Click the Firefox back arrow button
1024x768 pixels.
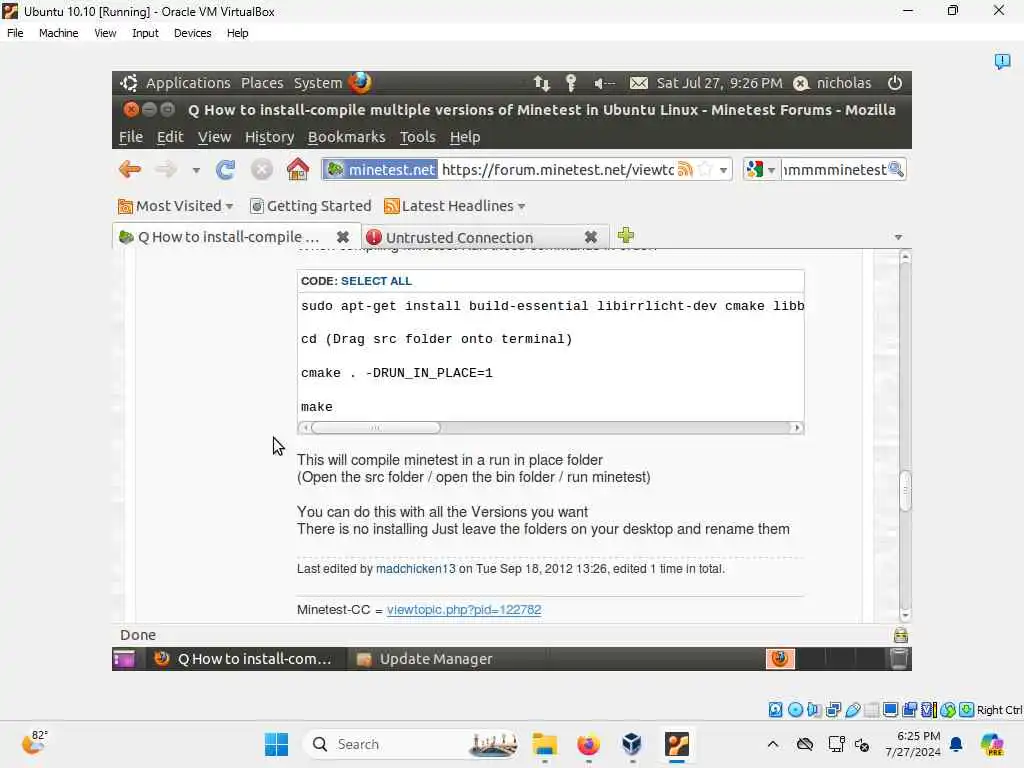(x=130, y=170)
